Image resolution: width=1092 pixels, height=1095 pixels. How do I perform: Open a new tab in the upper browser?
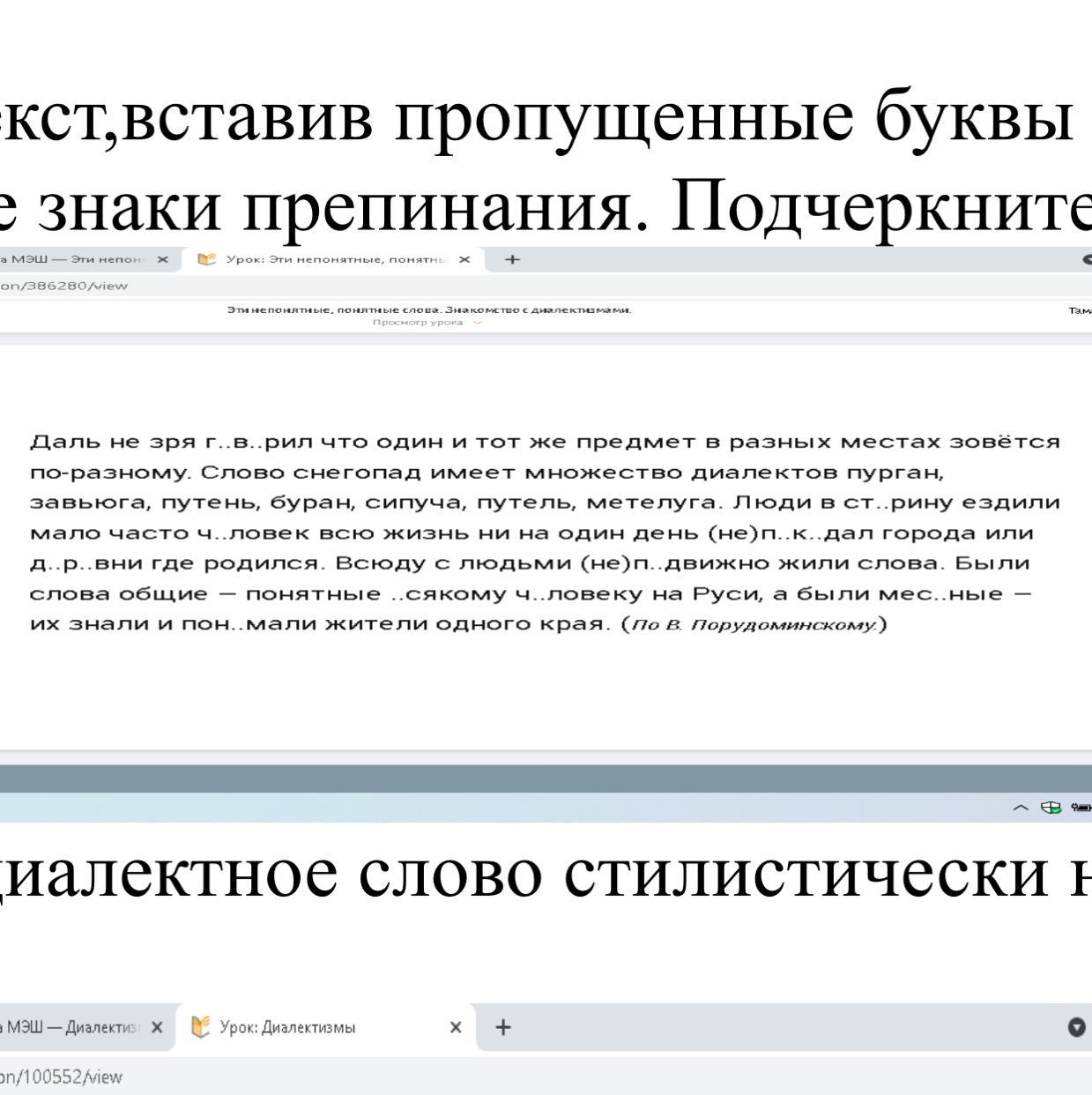[512, 259]
